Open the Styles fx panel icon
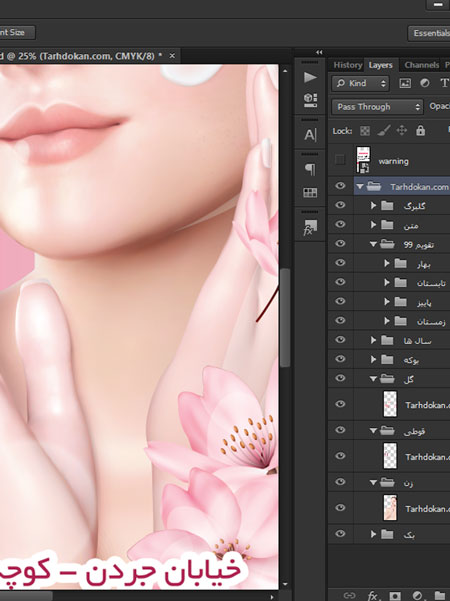This screenshot has width=450, height=601. coord(310,227)
